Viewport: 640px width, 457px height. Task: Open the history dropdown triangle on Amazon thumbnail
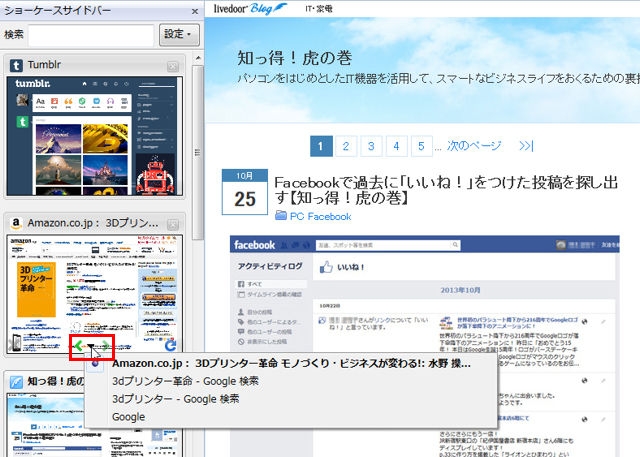point(91,347)
